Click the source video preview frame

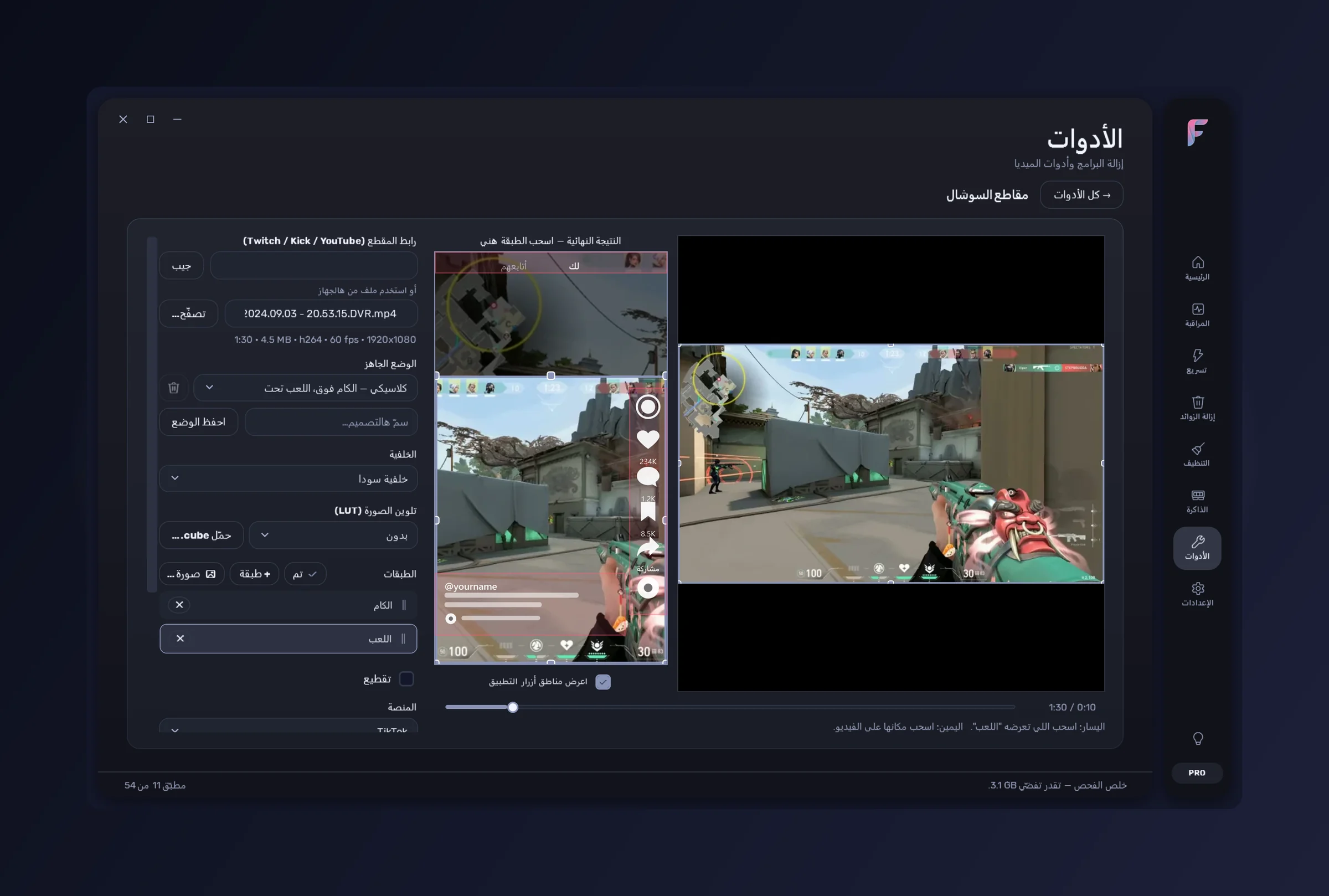(x=891, y=464)
